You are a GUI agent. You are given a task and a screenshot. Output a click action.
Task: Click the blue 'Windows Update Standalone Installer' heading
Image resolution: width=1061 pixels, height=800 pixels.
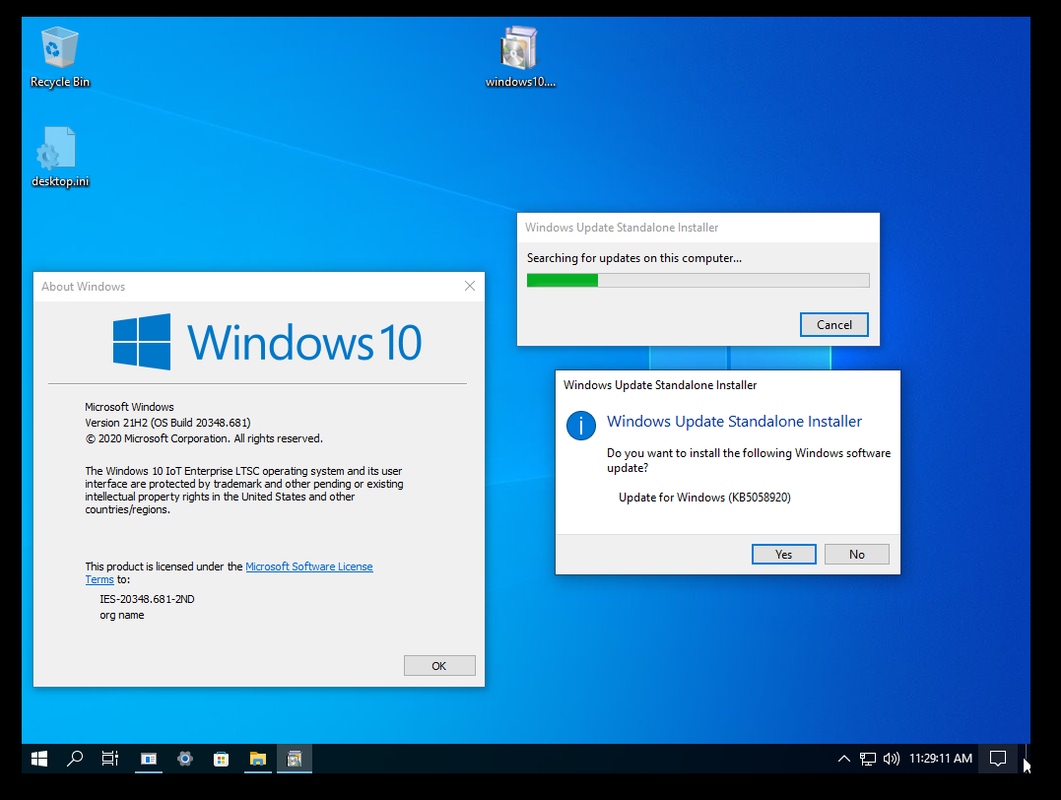pyautogui.click(x=734, y=422)
